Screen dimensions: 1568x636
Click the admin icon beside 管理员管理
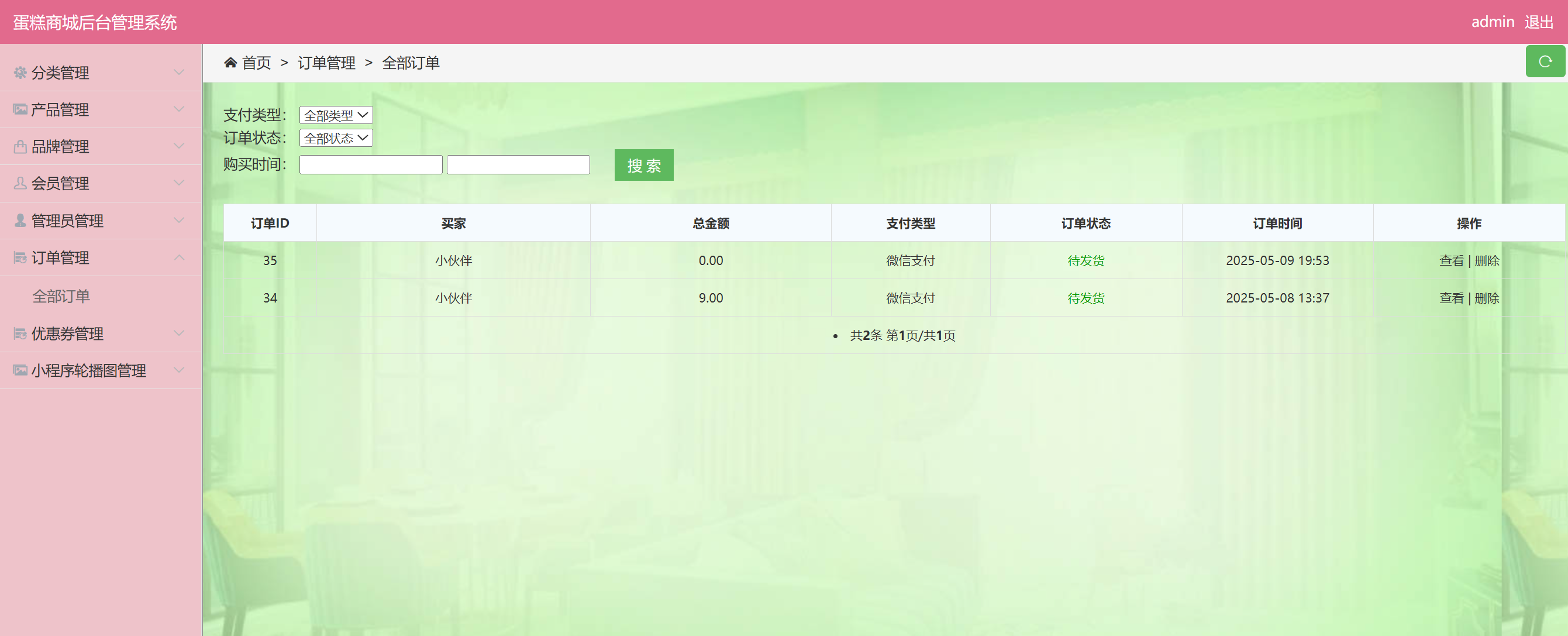(x=20, y=221)
